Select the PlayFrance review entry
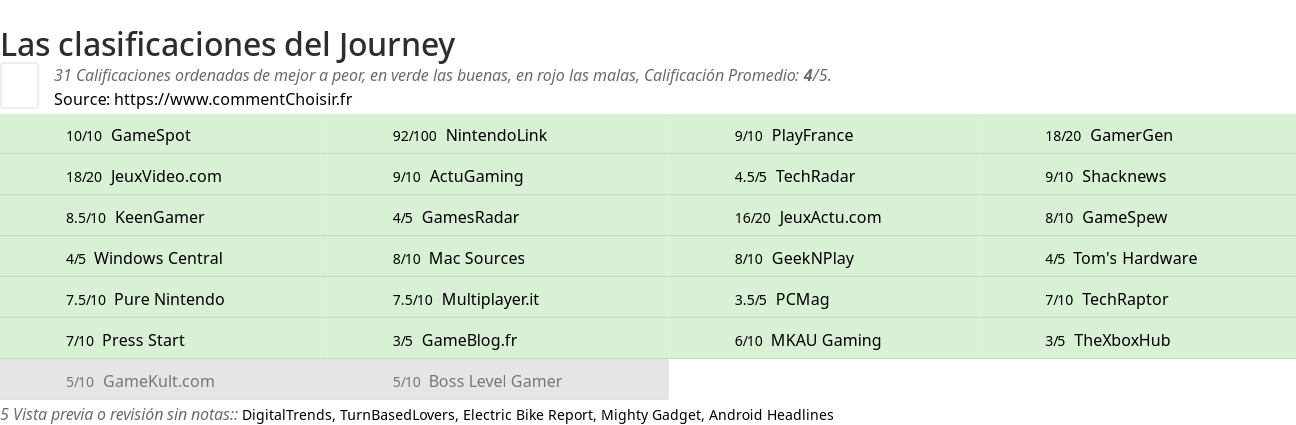 pyautogui.click(x=794, y=135)
